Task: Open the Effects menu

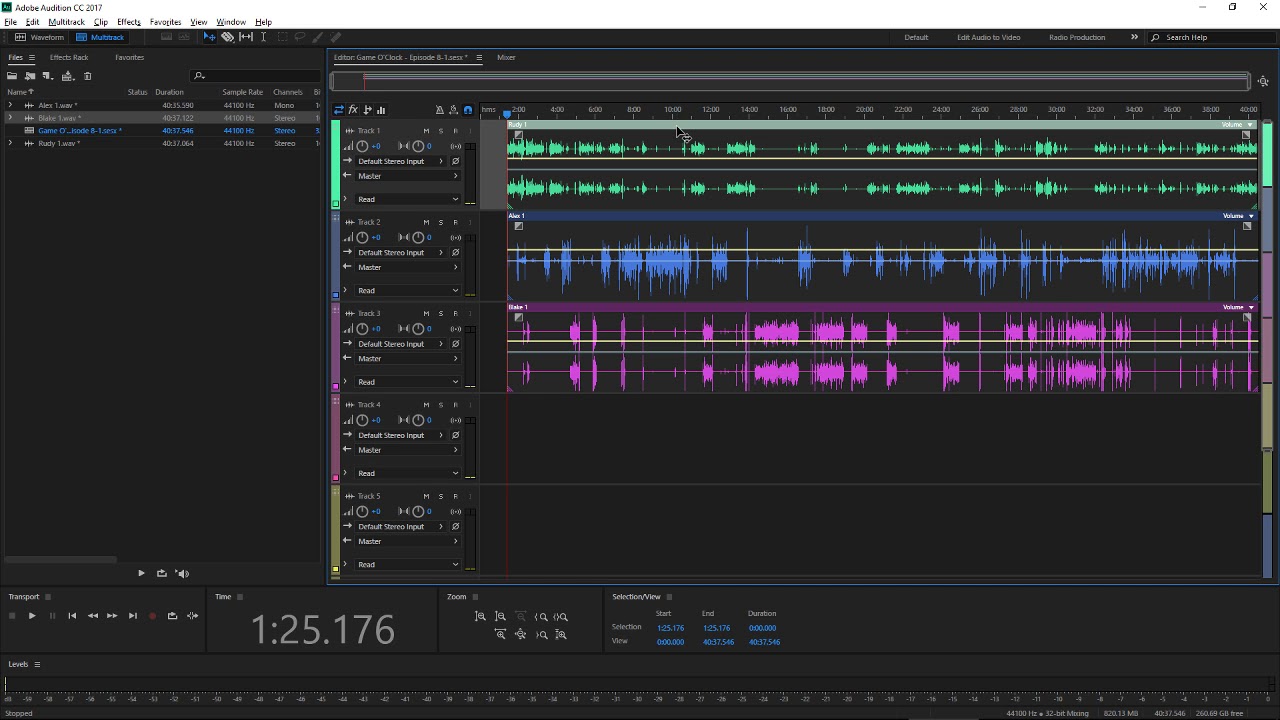Action: (128, 22)
